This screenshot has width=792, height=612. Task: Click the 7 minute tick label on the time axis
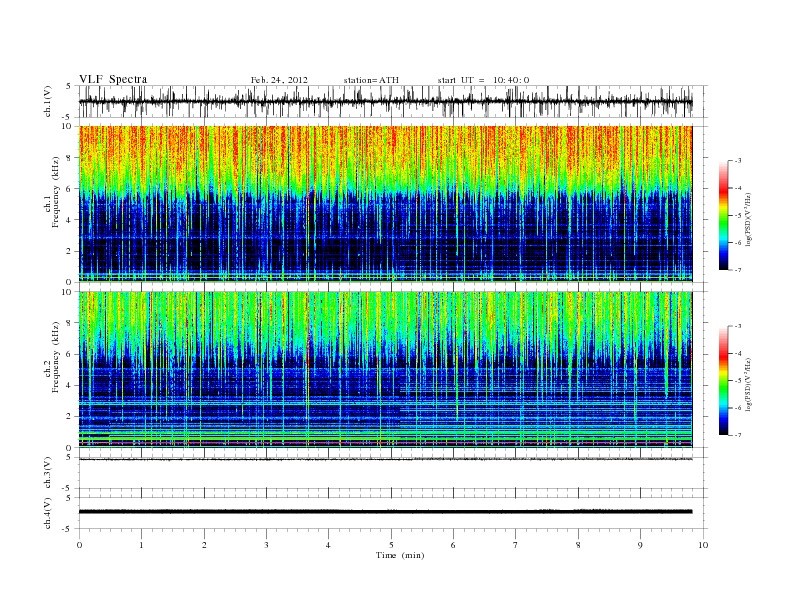pos(516,545)
